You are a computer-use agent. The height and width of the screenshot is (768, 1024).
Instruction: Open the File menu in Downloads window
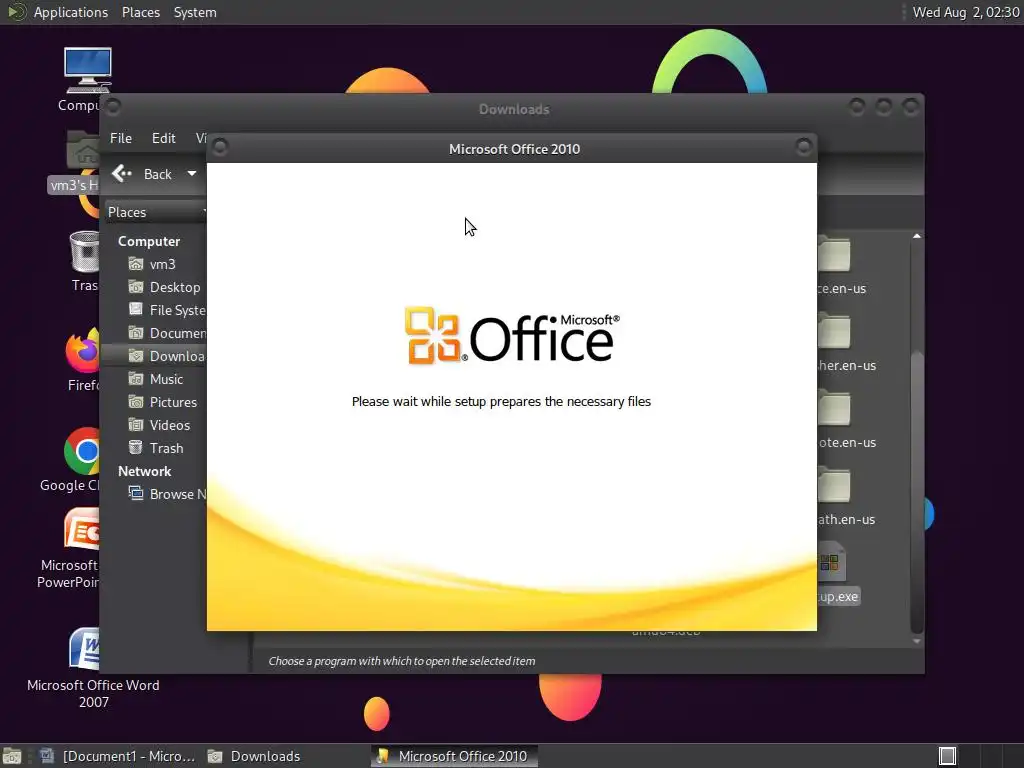tap(121, 138)
